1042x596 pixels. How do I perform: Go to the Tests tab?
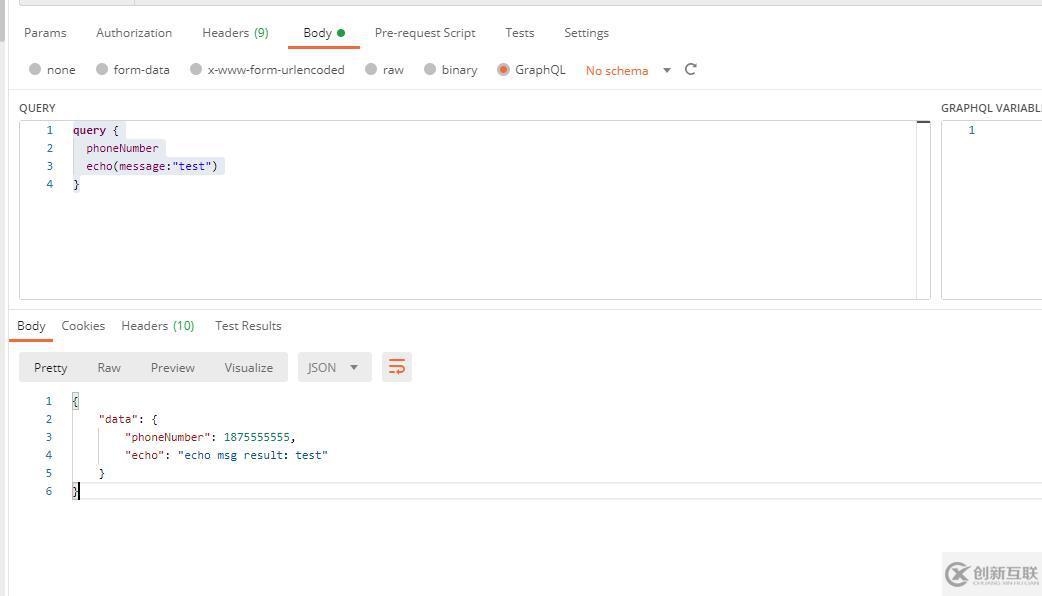tap(519, 33)
